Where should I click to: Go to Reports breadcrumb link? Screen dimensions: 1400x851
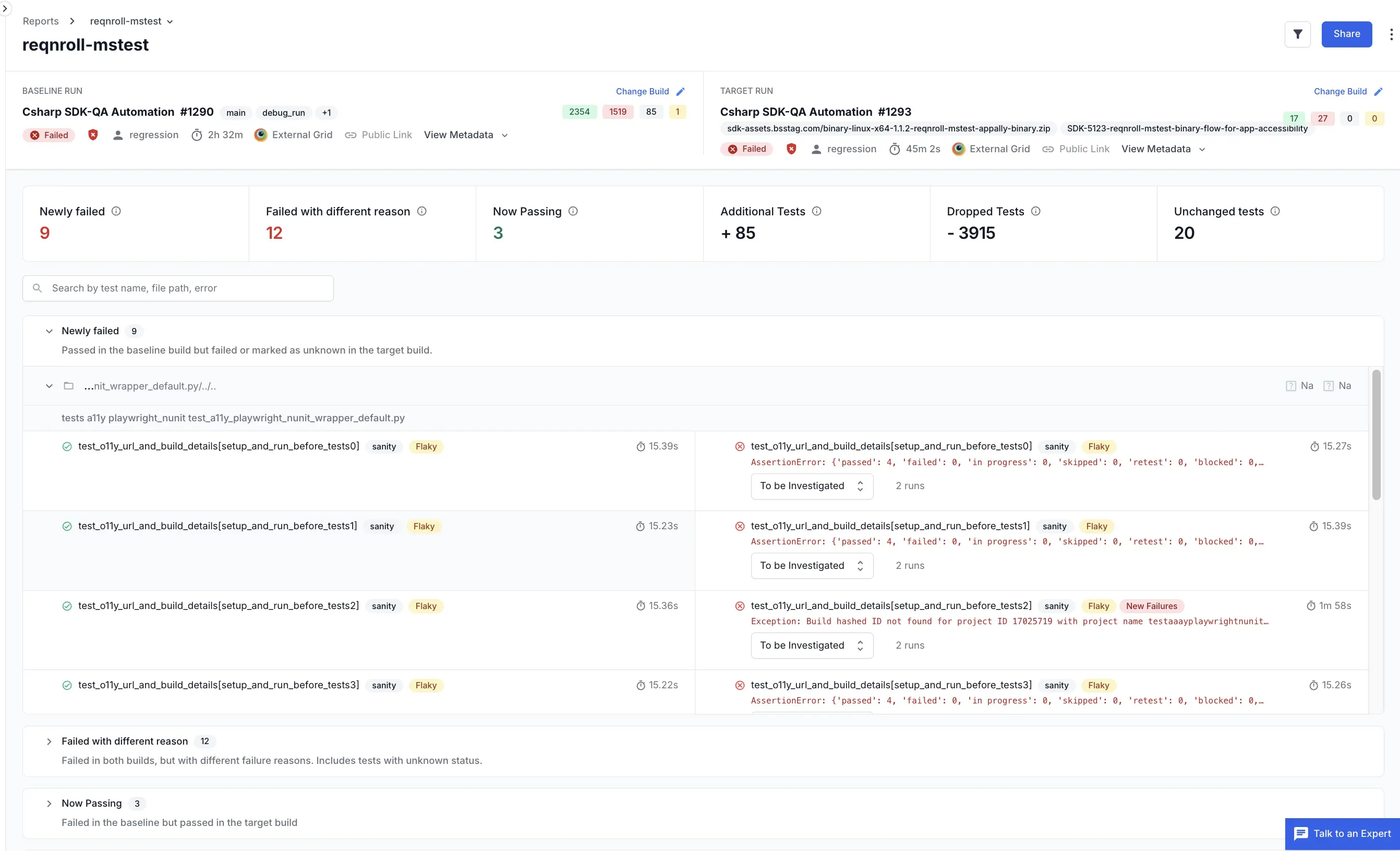click(x=40, y=21)
